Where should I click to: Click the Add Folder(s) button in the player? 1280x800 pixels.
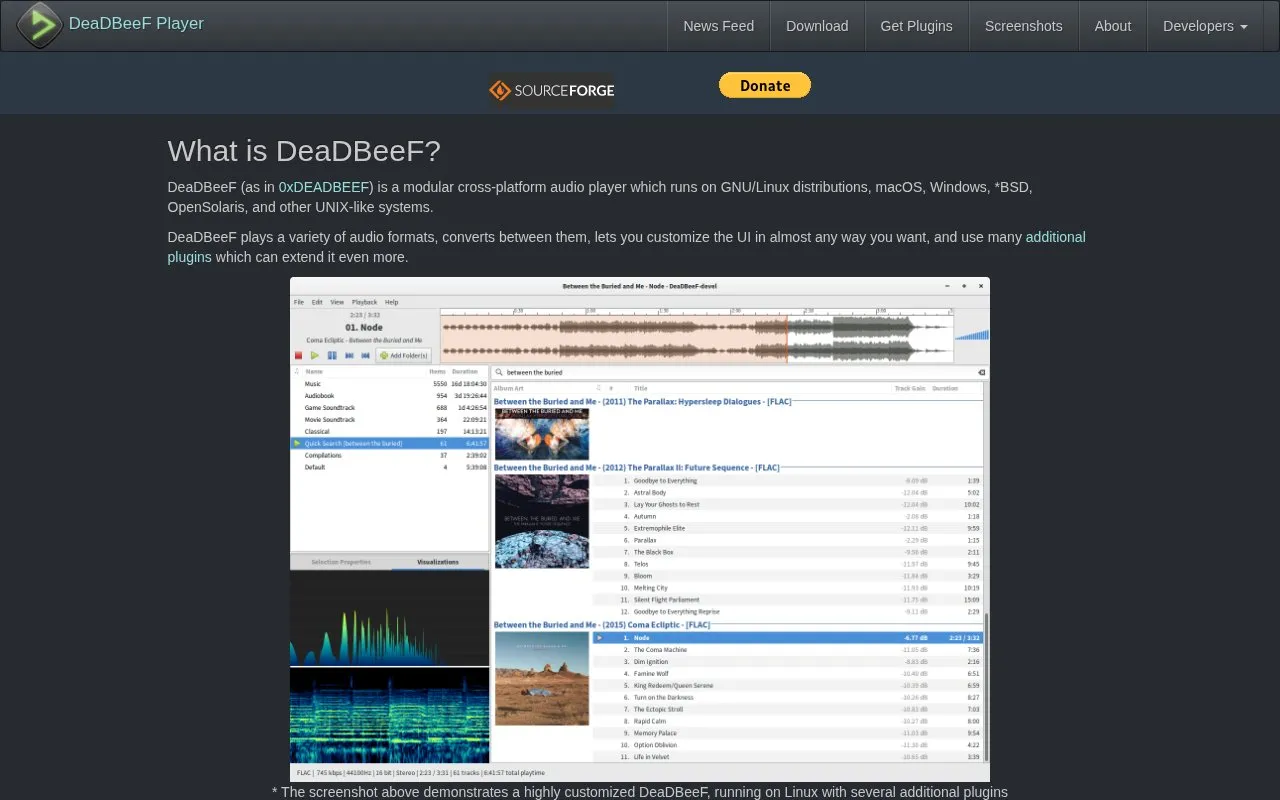point(404,355)
